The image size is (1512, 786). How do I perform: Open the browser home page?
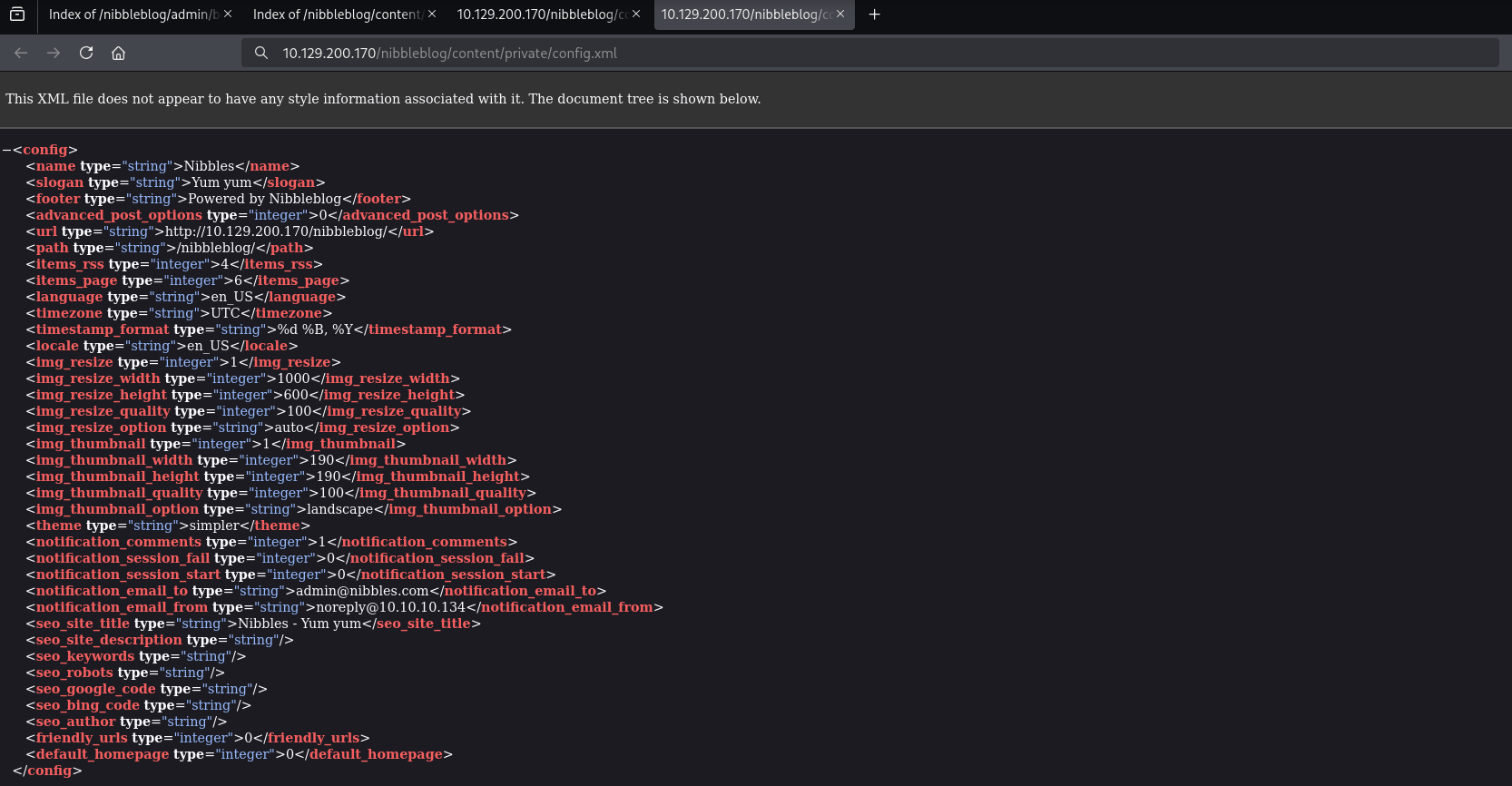(118, 53)
